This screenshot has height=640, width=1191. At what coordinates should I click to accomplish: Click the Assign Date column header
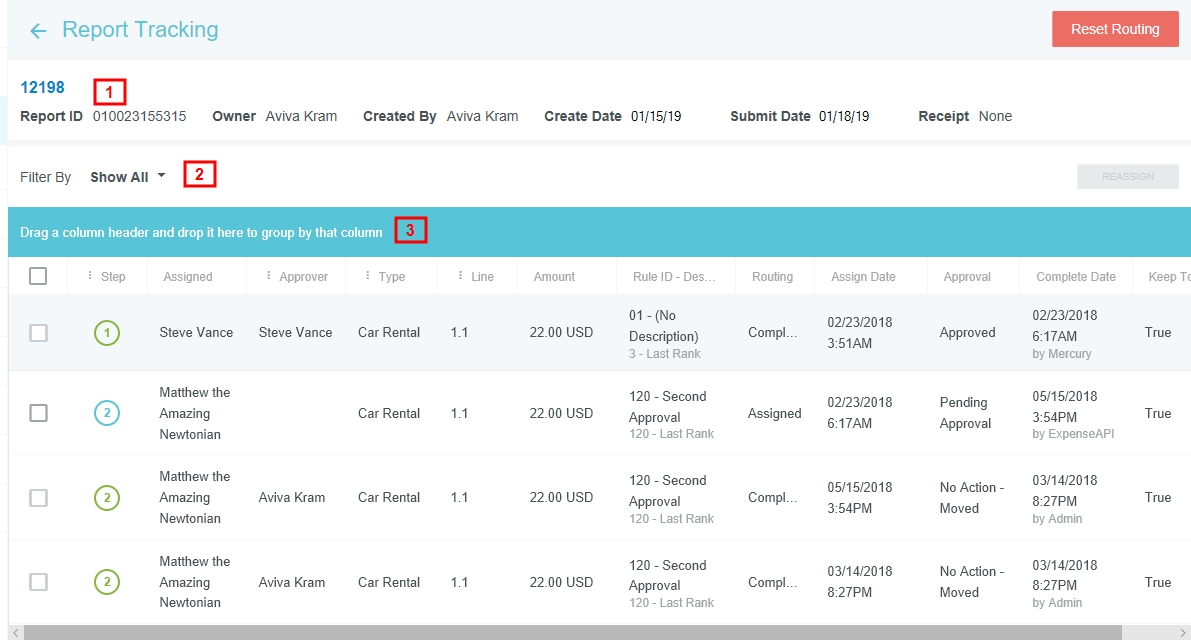pyautogui.click(x=863, y=277)
